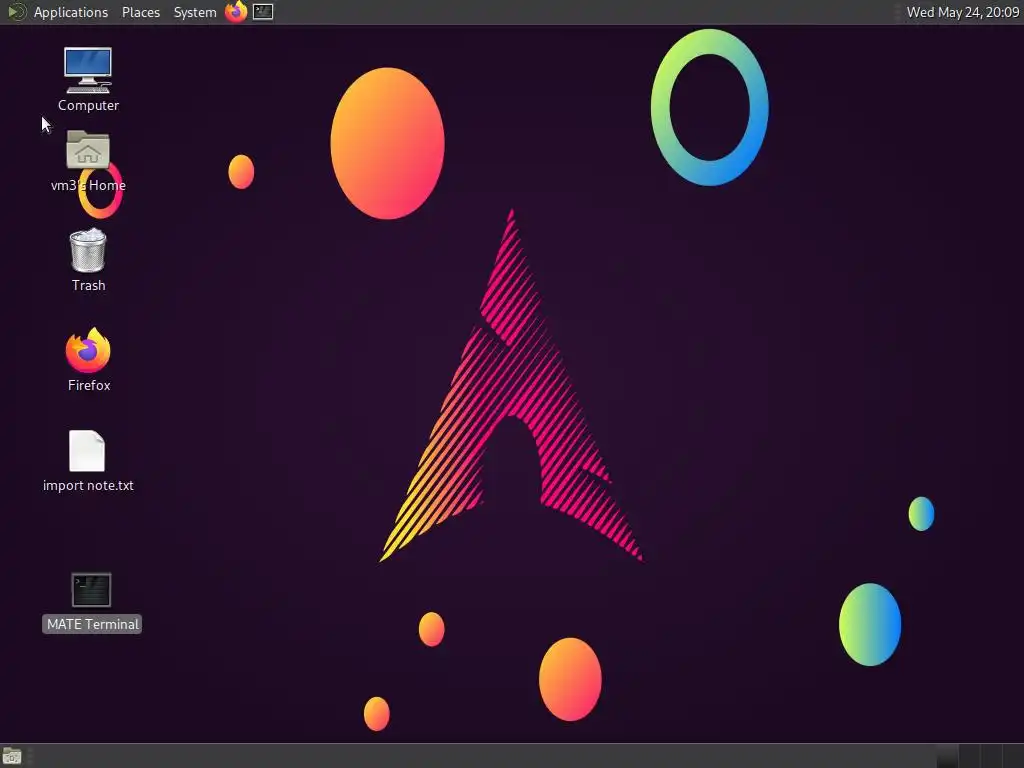Launch the terminal from the top panel

(263, 12)
